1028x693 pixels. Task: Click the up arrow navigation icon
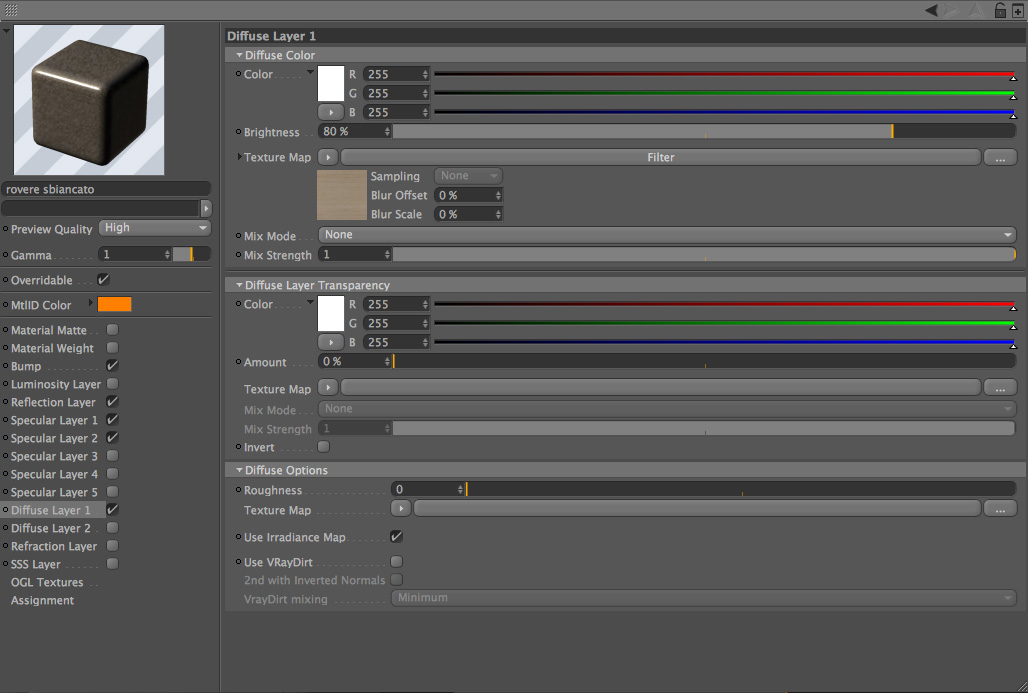click(976, 10)
